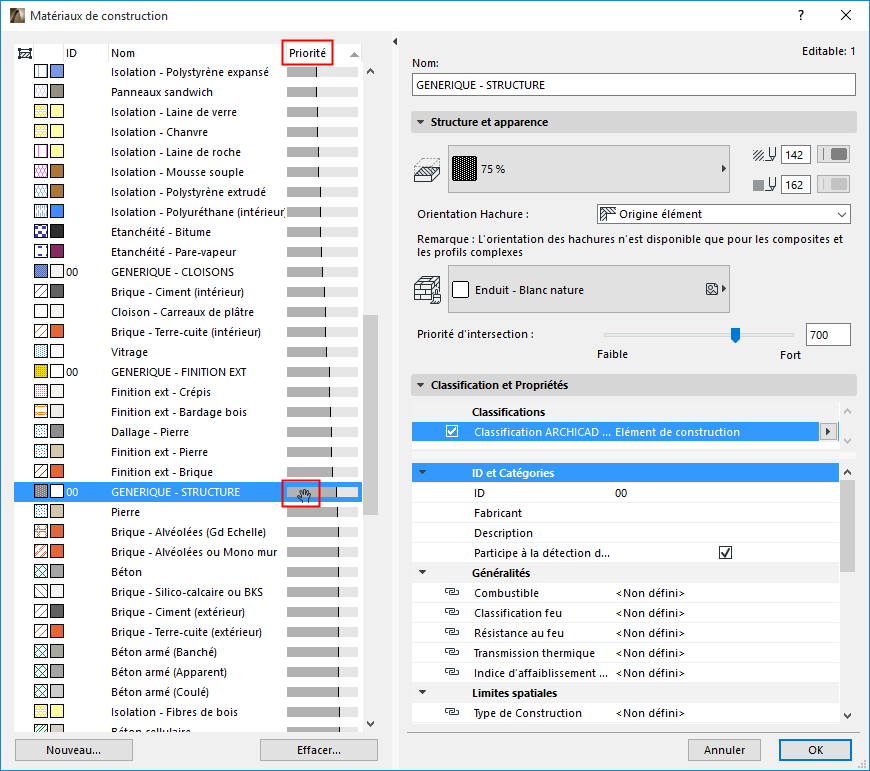Select Dallage - Pierre in the list

pos(188,432)
